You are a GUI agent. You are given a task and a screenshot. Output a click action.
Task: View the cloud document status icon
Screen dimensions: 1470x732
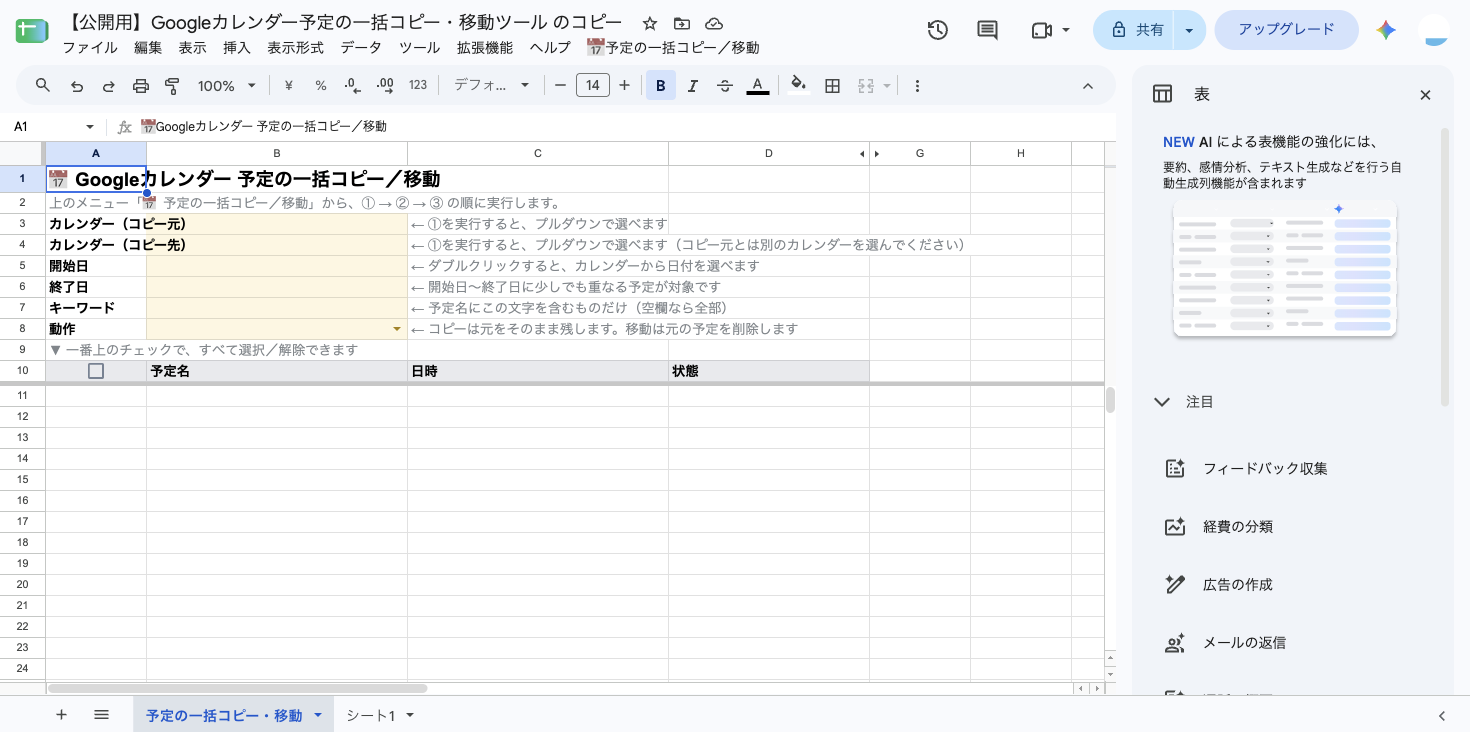pyautogui.click(x=714, y=23)
